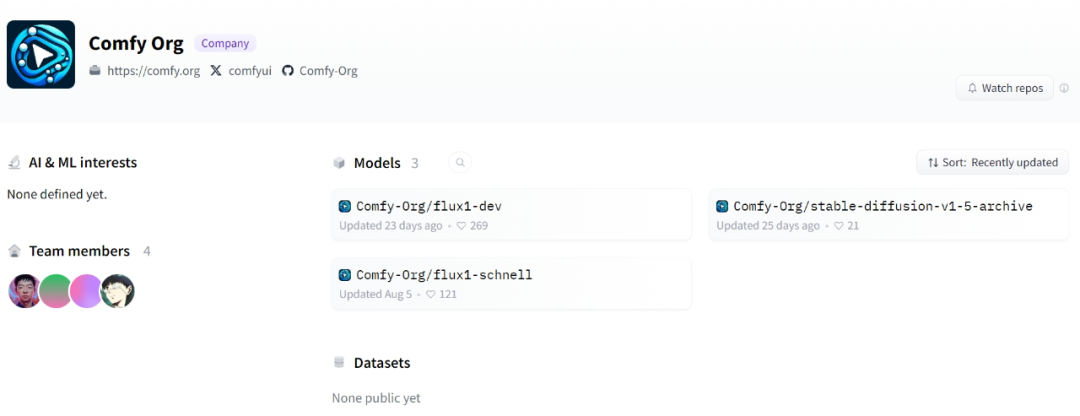Click the Datasets stack icon
The height and width of the screenshot is (416, 1080).
(339, 362)
